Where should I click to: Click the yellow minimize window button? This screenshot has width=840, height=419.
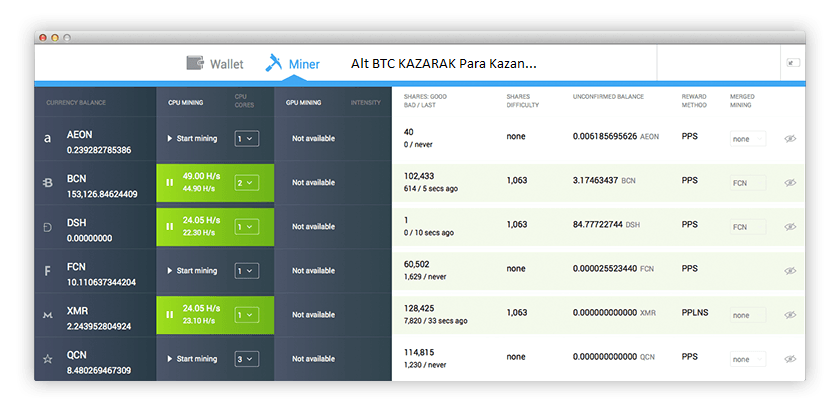coord(55,38)
